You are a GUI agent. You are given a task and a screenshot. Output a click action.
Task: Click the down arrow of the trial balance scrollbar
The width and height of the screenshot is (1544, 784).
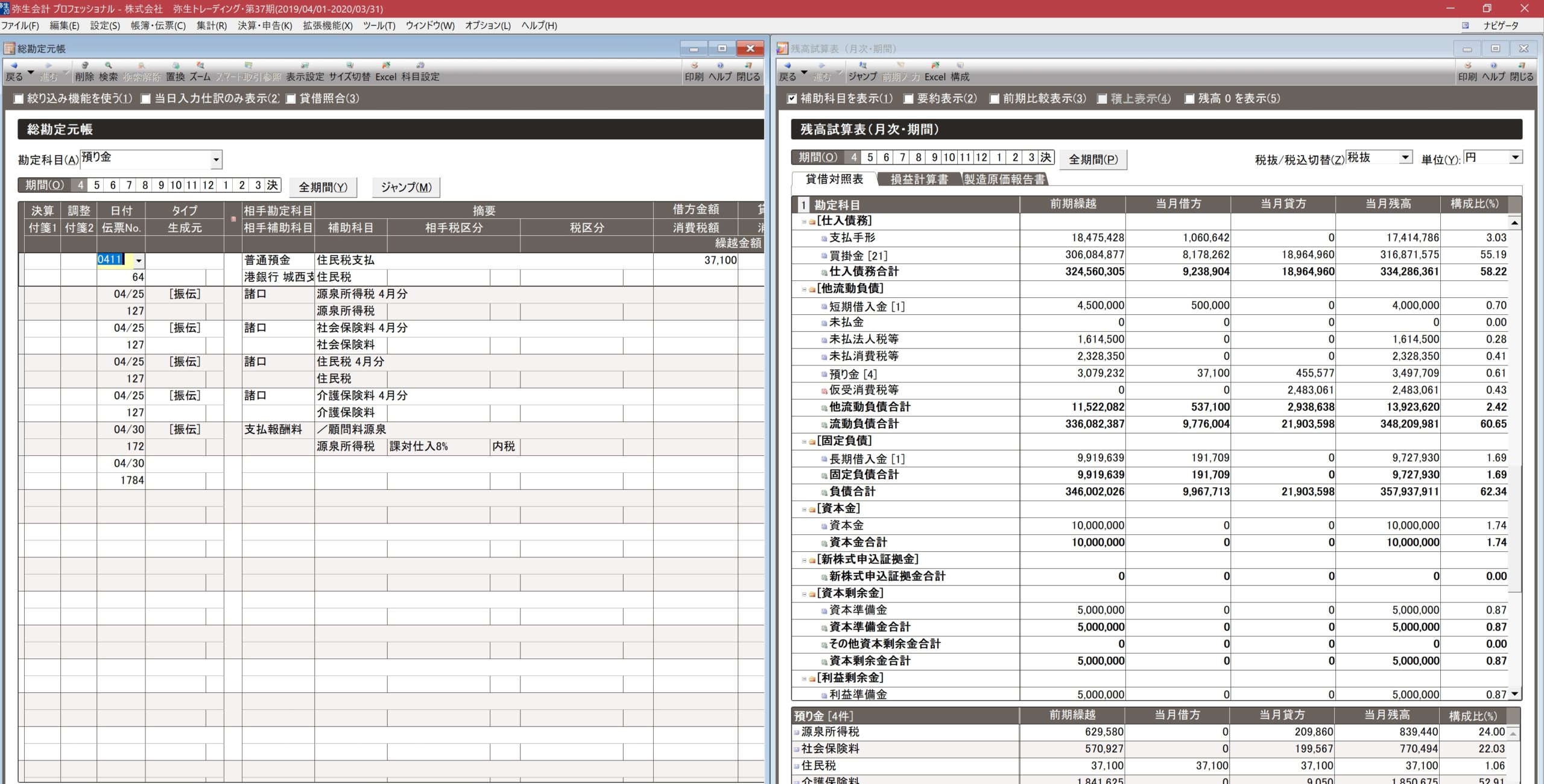[1514, 694]
